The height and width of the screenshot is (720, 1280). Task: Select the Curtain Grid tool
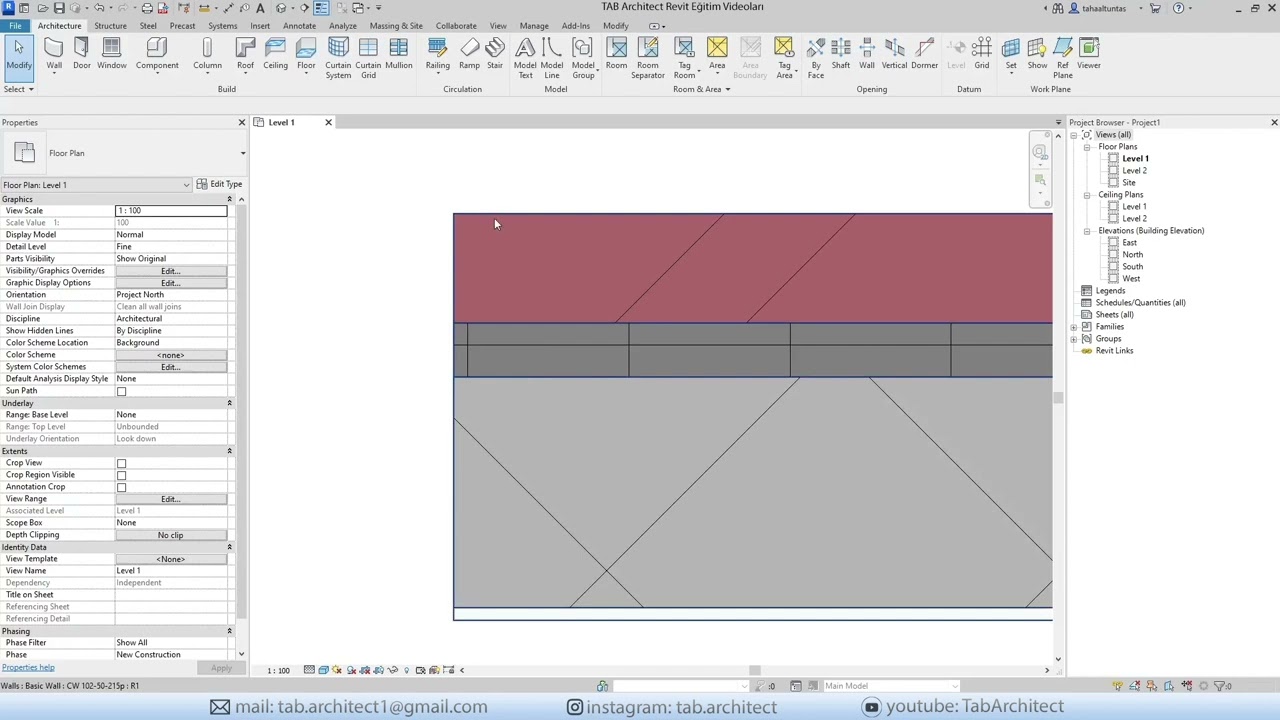tap(368, 58)
